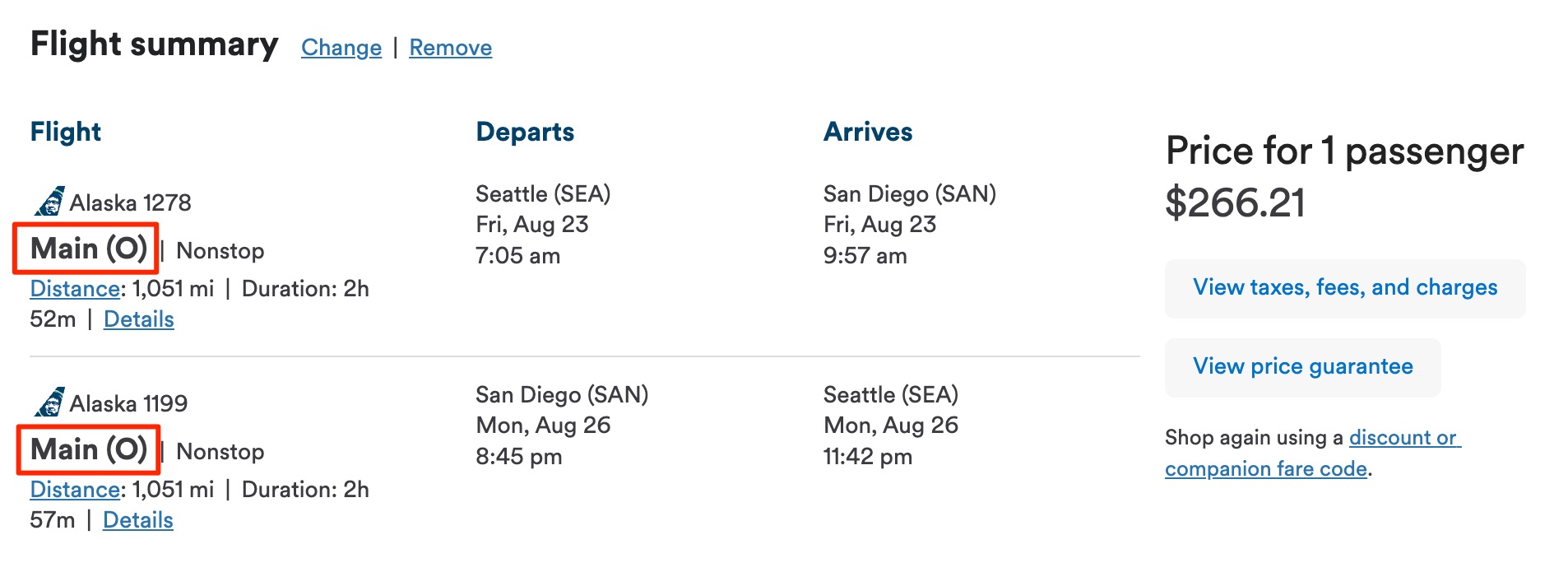View taxes, fees, and charges
The height and width of the screenshot is (563, 1568).
coord(1344,288)
